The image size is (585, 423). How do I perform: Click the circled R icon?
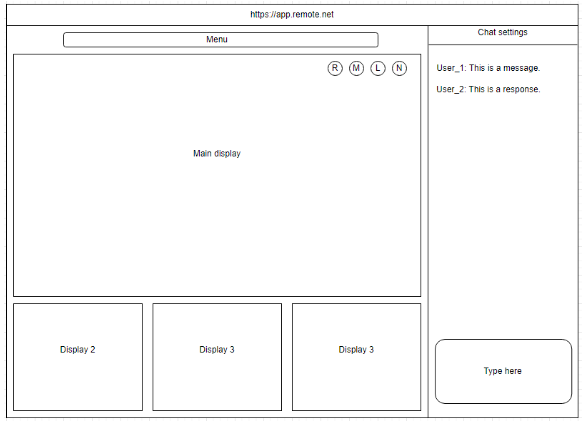tap(335, 68)
